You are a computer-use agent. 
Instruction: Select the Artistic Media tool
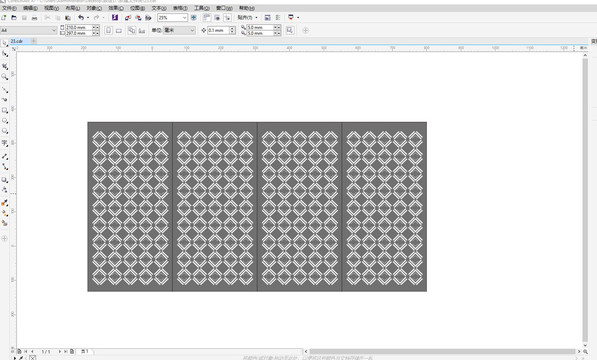coord(5,100)
